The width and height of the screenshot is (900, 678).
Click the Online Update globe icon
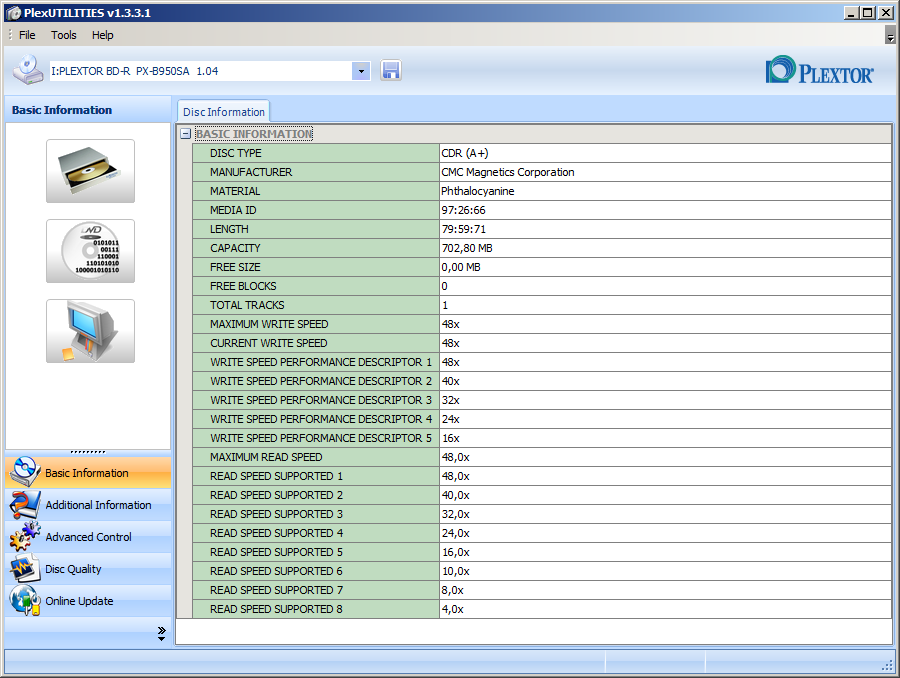coord(25,600)
